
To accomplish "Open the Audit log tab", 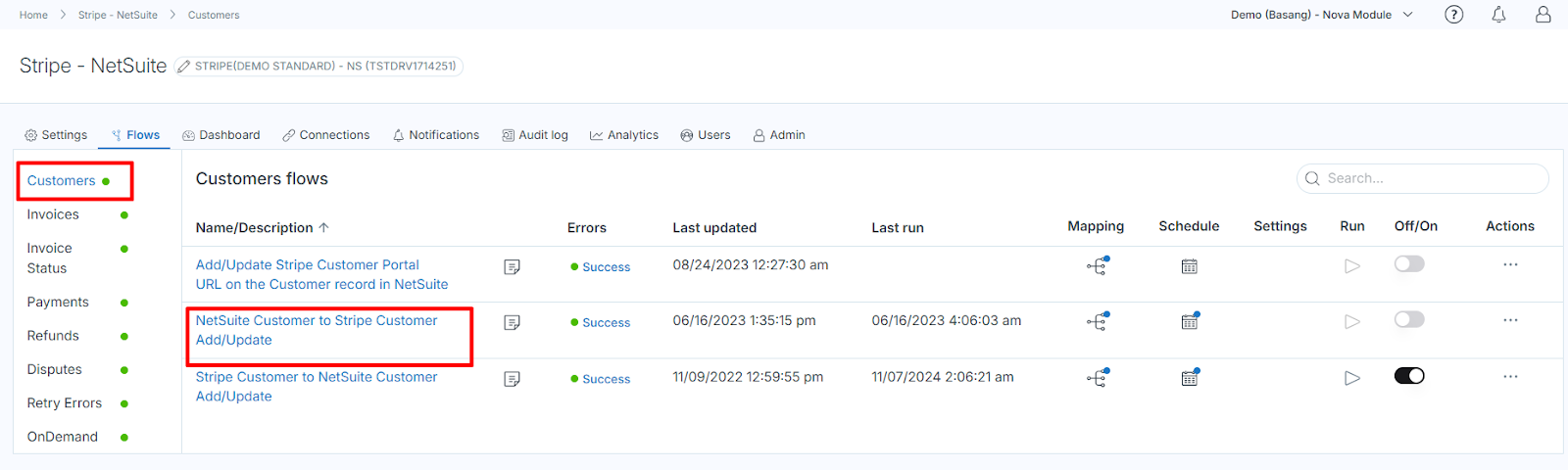I will (535, 135).
